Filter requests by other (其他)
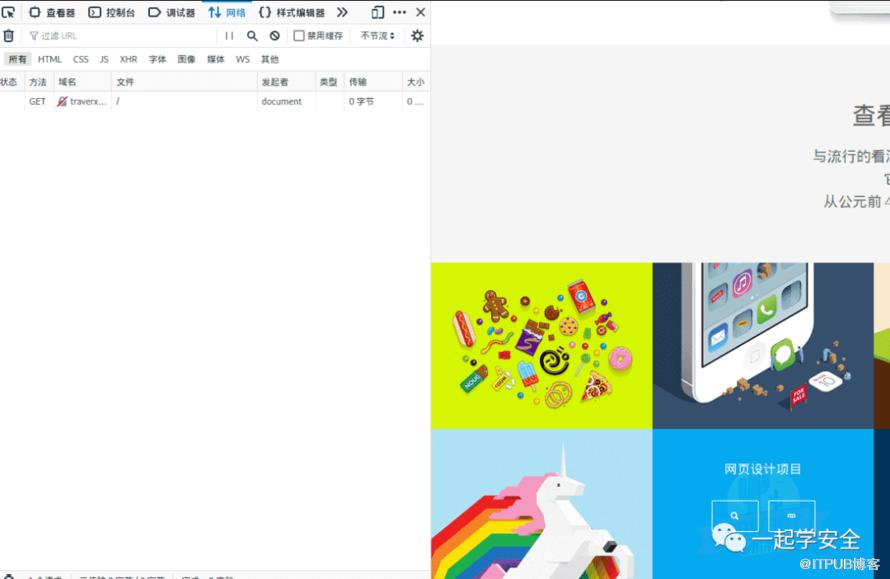Viewport: 890px width, 579px height. [x=270, y=59]
